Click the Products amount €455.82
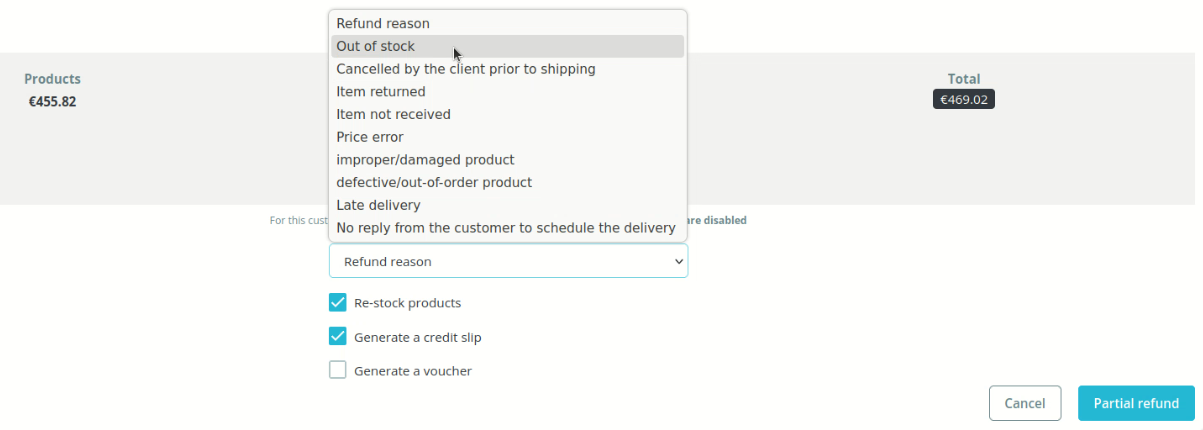 pos(52,101)
